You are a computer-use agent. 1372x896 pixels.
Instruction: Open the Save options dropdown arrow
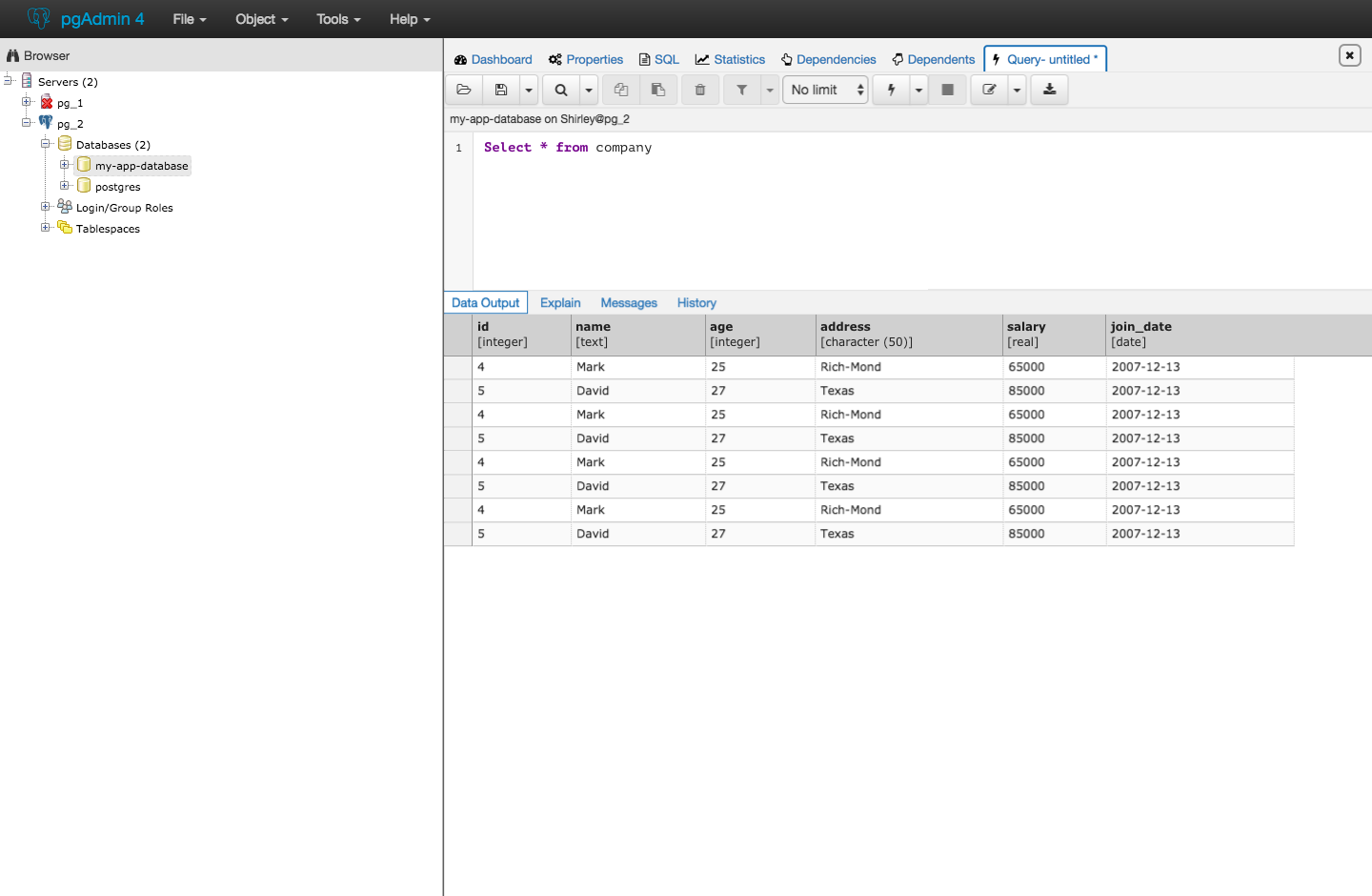click(529, 90)
